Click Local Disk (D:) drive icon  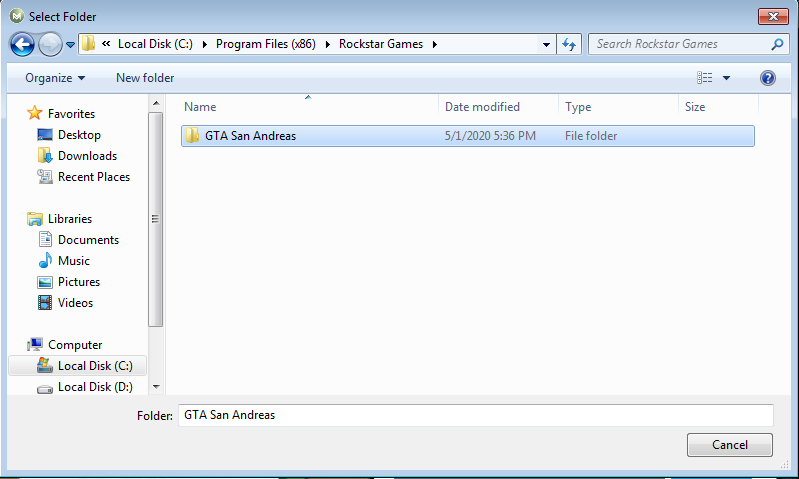coord(45,389)
